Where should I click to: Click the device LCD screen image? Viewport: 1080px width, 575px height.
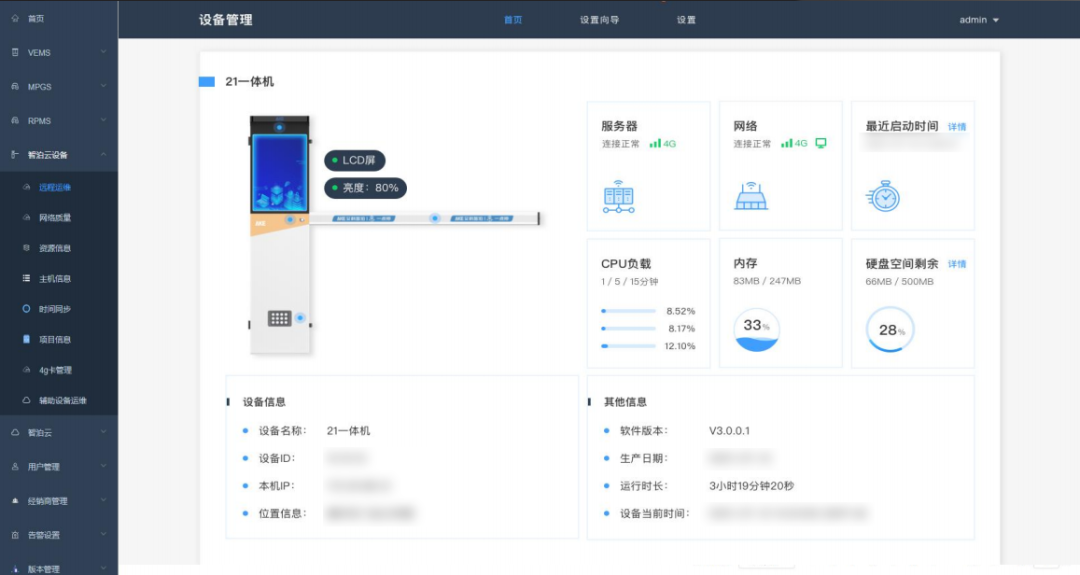pos(280,173)
